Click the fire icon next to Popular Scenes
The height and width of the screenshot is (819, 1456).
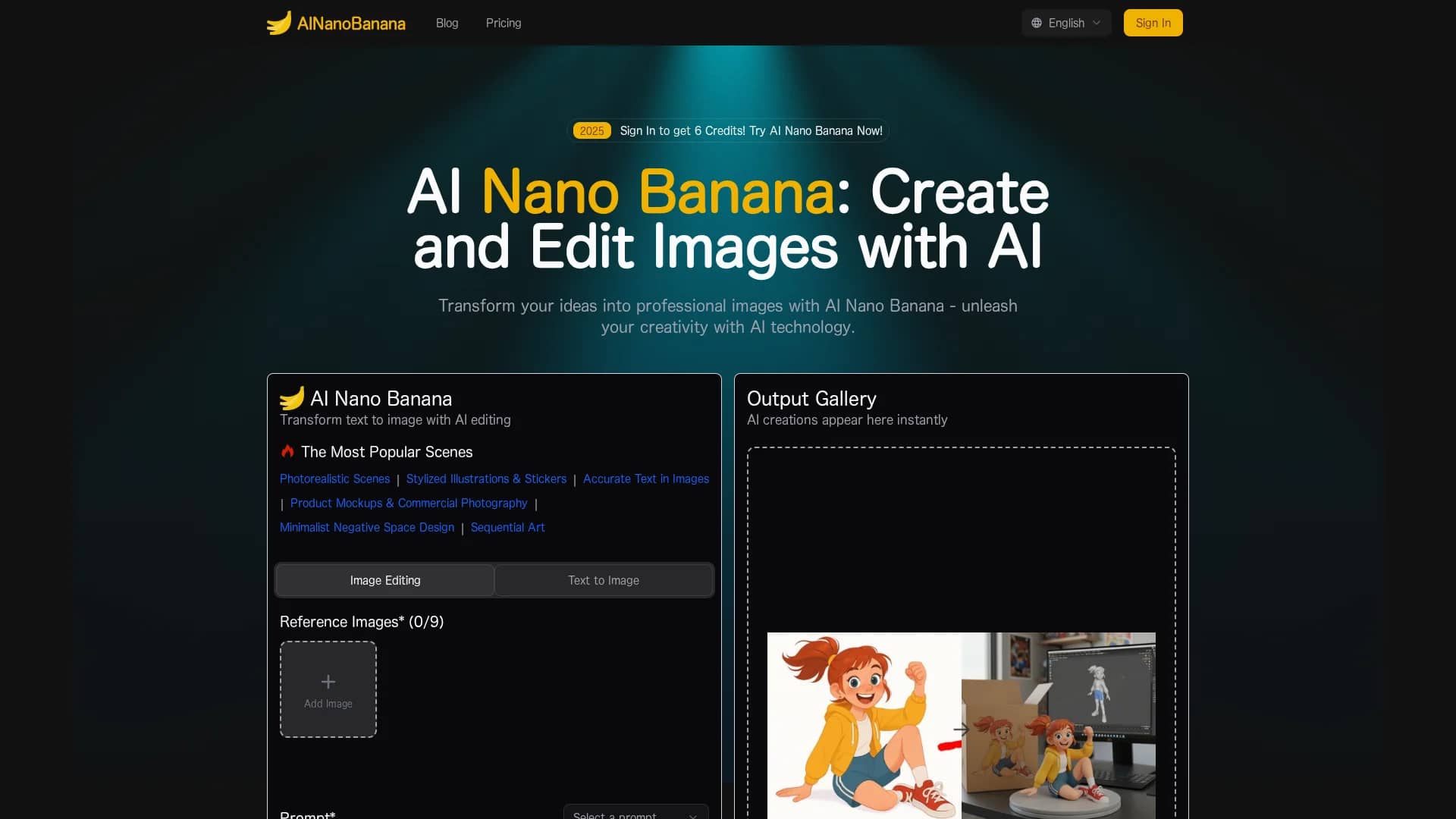(287, 451)
